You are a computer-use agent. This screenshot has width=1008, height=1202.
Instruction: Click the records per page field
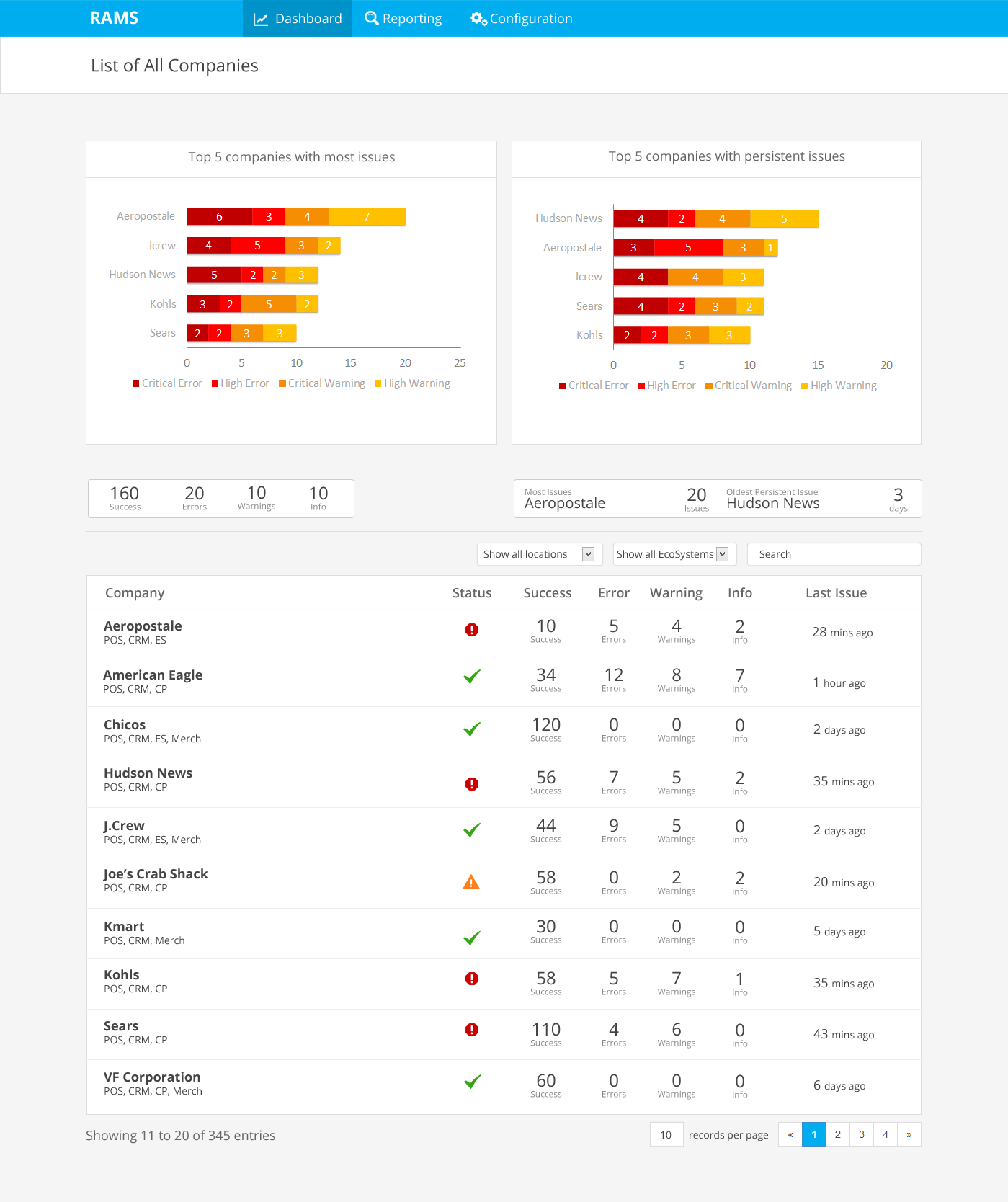[666, 1135]
